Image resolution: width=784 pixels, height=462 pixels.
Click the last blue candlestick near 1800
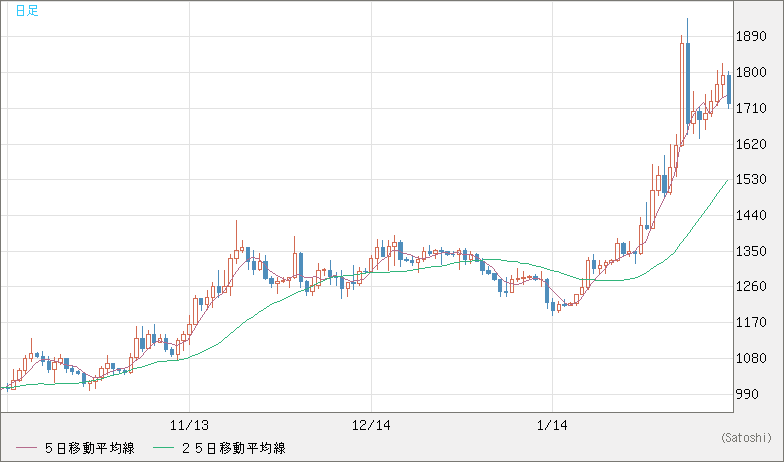point(728,90)
